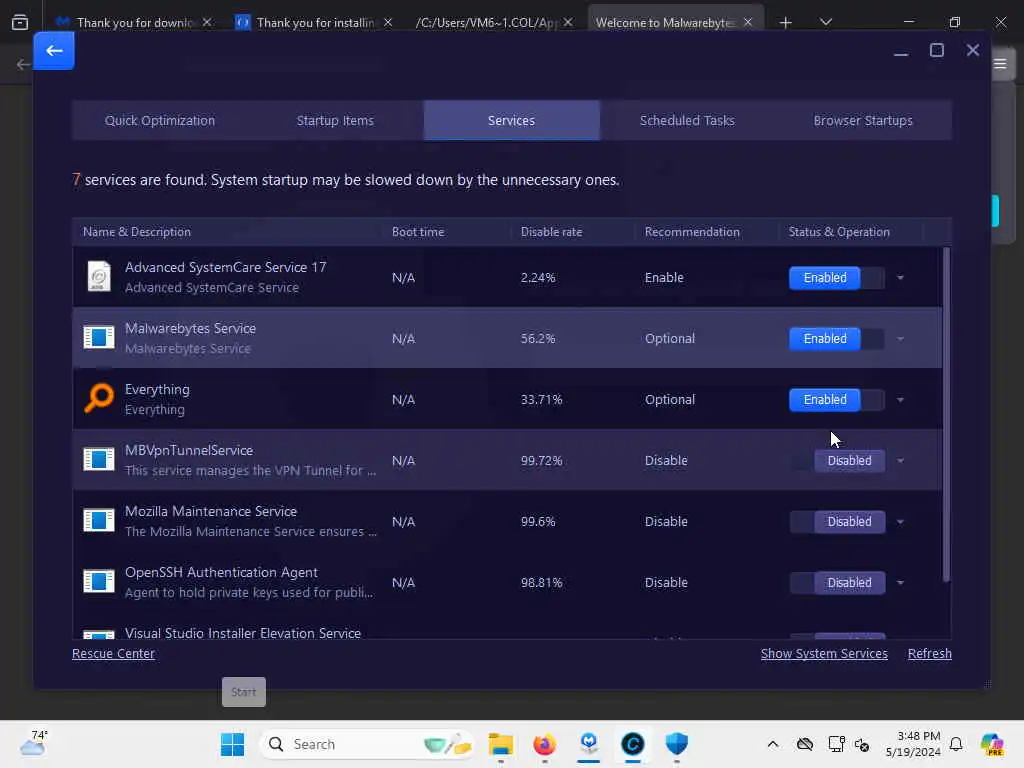The width and height of the screenshot is (1024, 768).
Task: Expand dropdown for Everything service
Action: coord(901,400)
